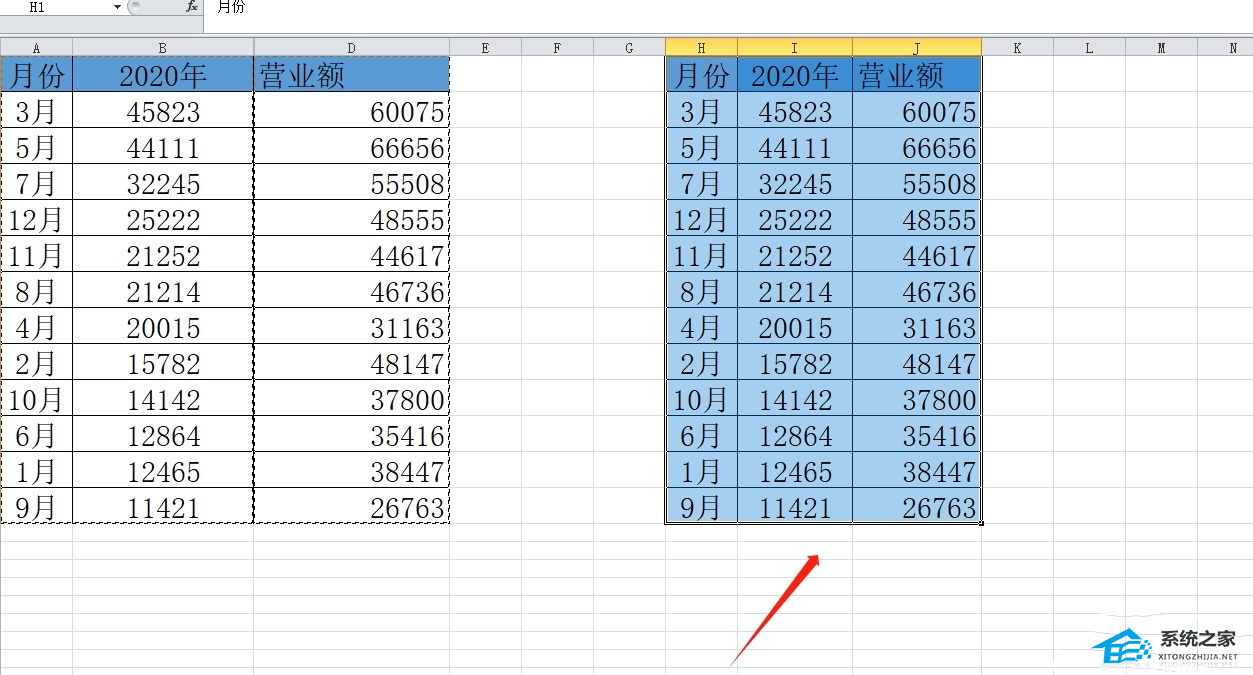Select the 14142 cell in column I
The width and height of the screenshot is (1253, 675).
coord(795,398)
